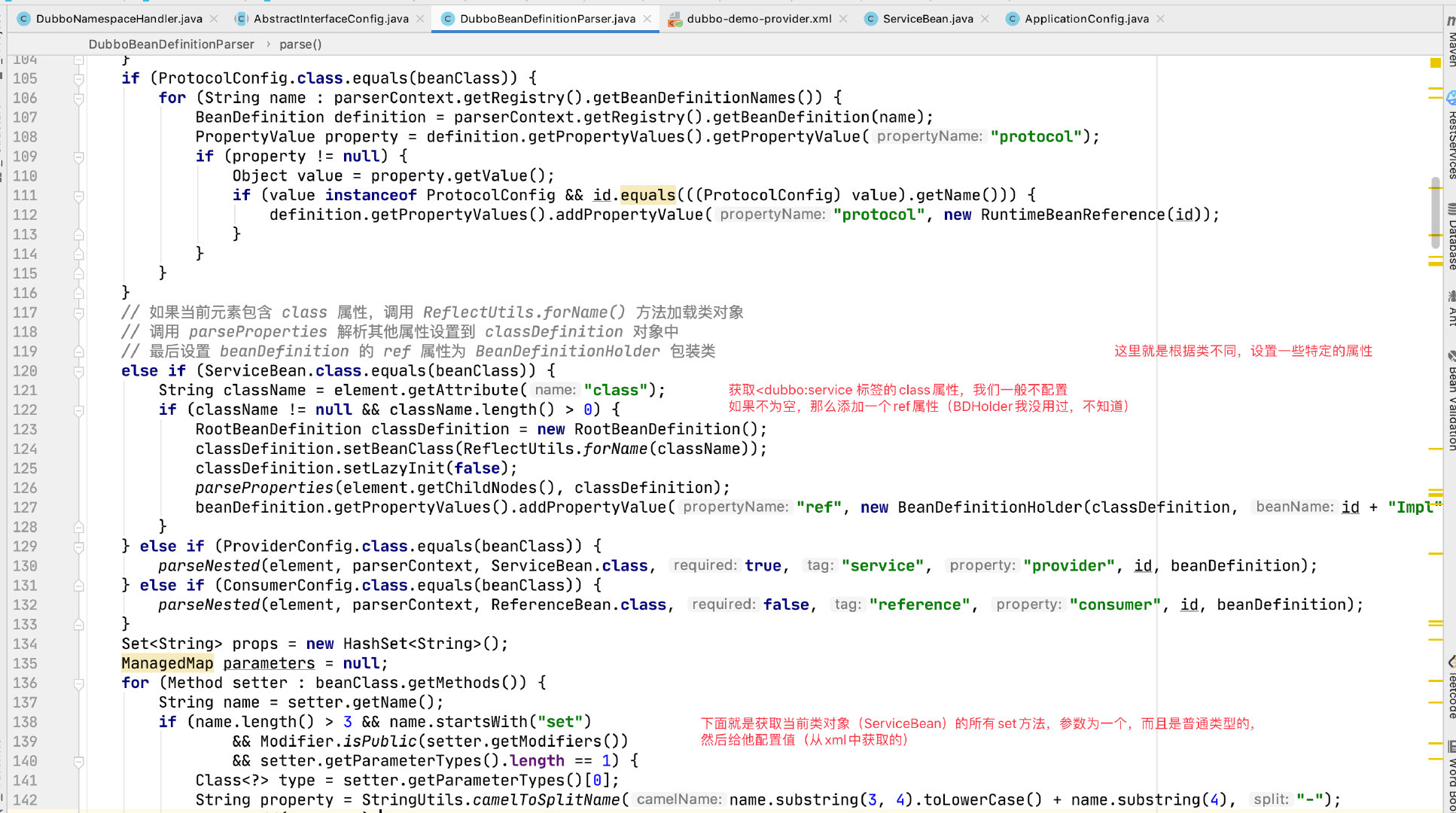Collapse the if block at line 109

click(79, 157)
